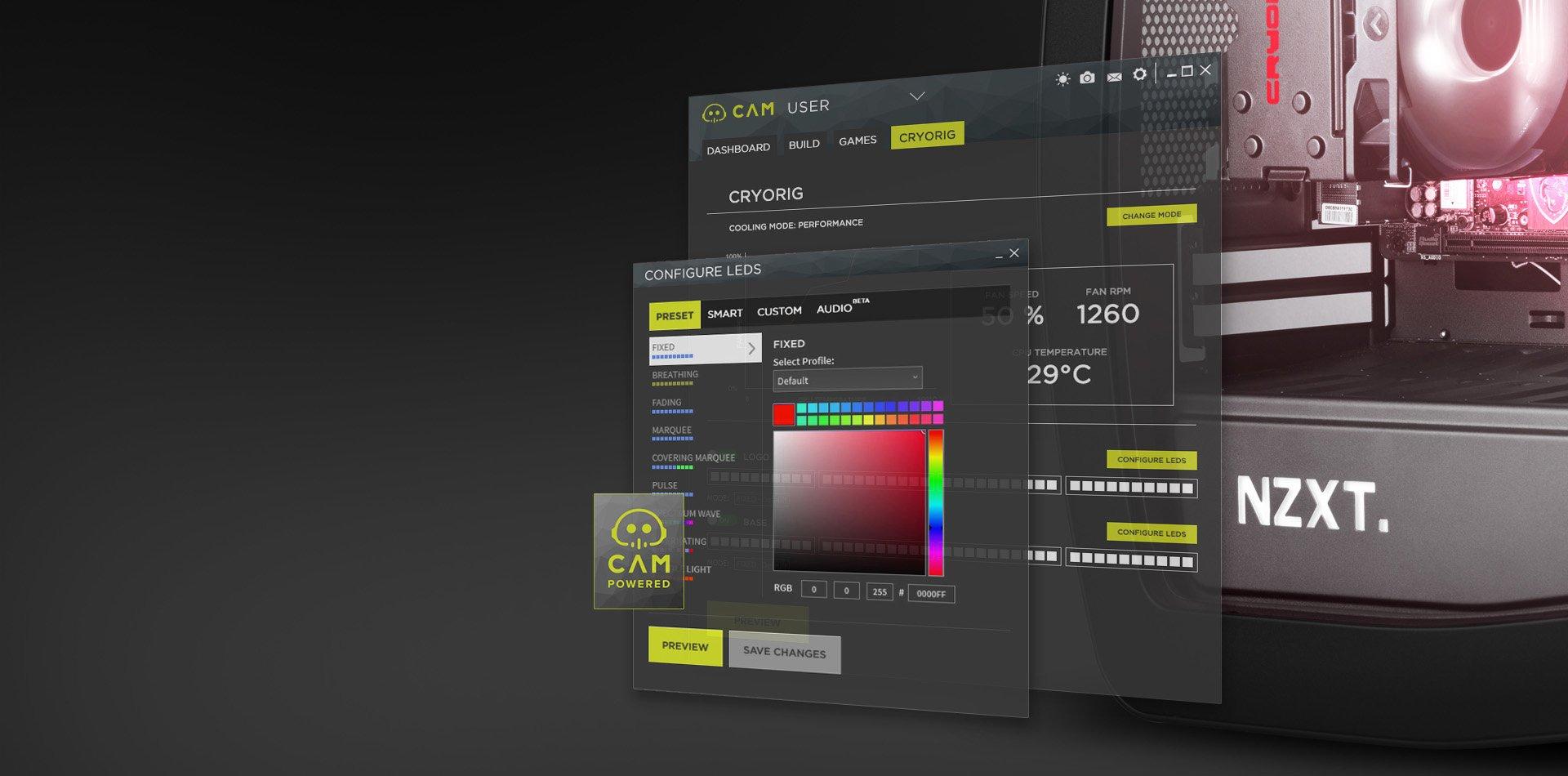Select the FIXED preset mode
This screenshot has height=776, width=1568.
point(706,349)
